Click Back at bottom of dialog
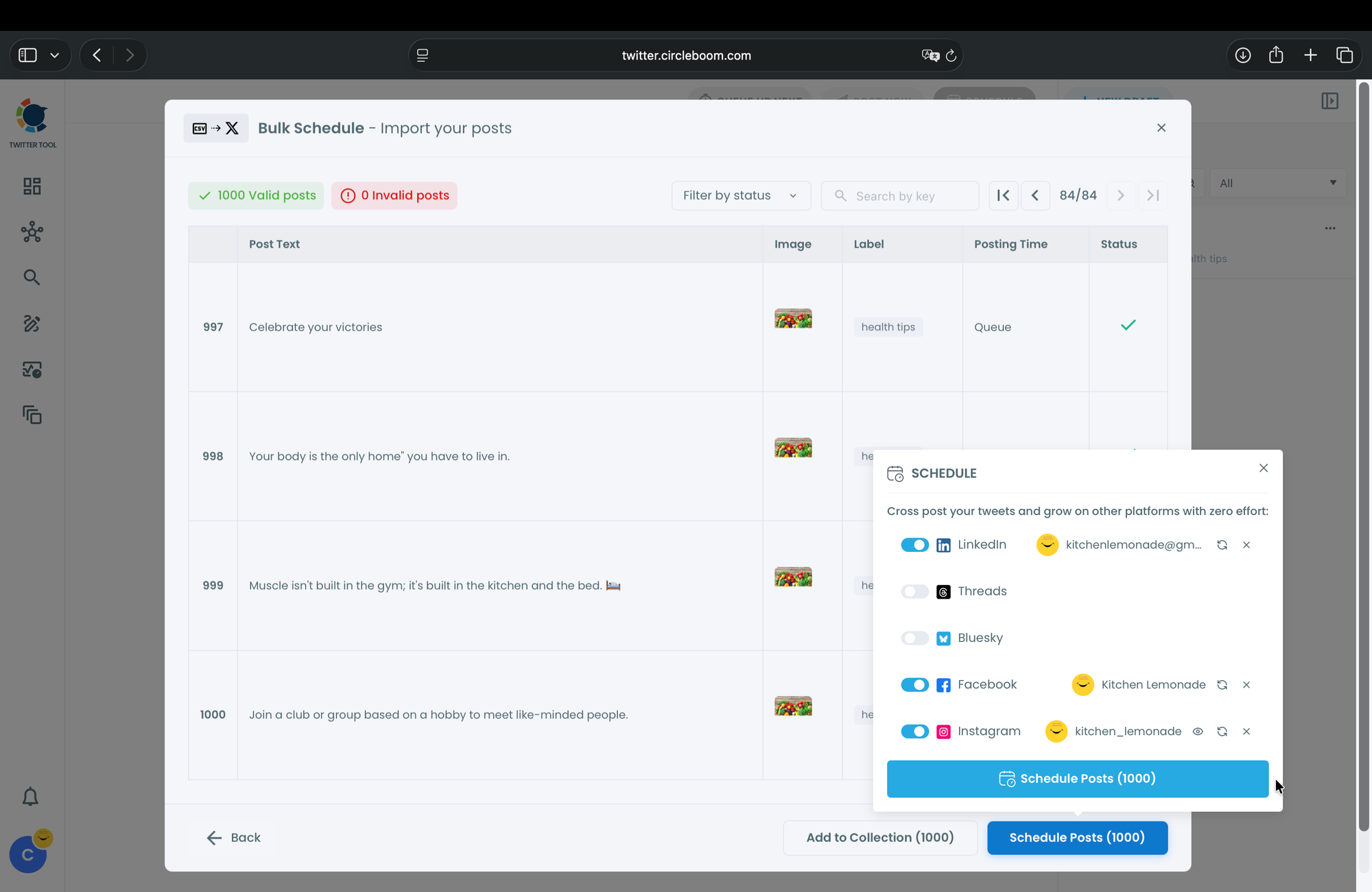 click(x=233, y=837)
